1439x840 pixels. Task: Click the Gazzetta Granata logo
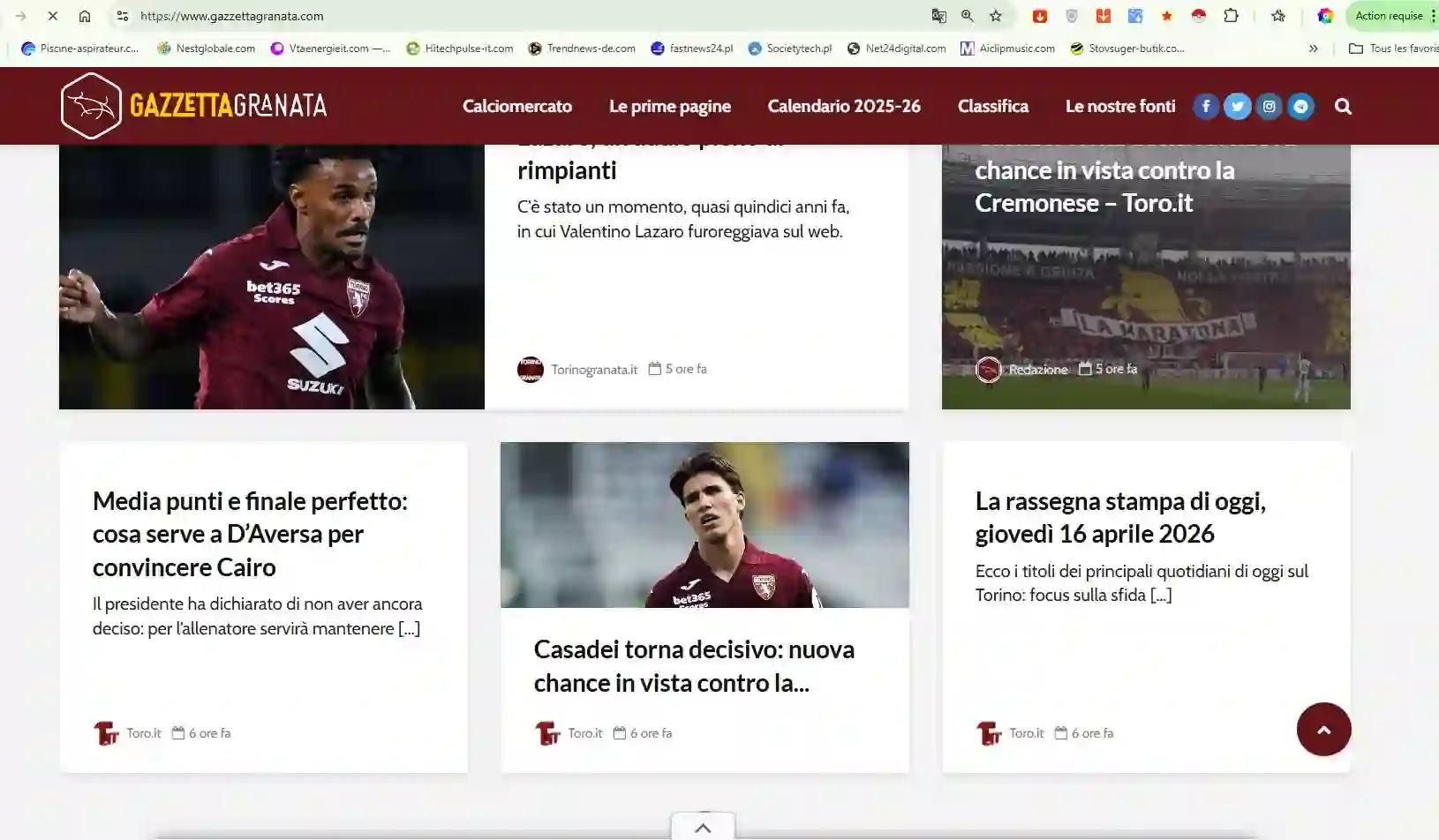[x=194, y=106]
